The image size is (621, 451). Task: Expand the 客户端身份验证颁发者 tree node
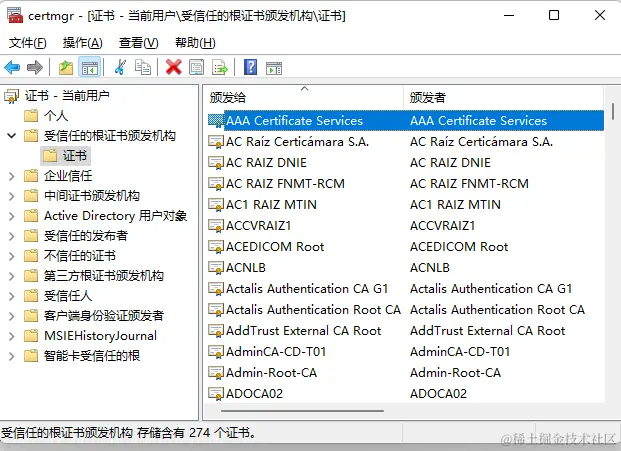point(11,316)
